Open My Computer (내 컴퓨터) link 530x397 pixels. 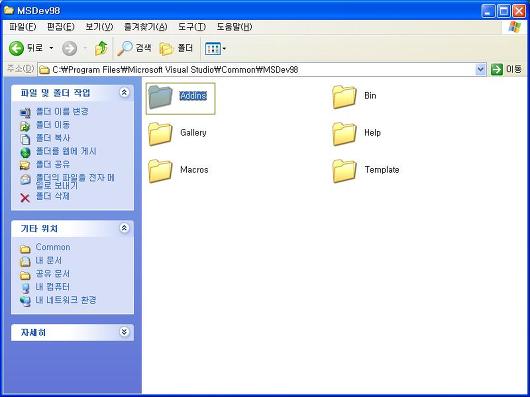(53, 287)
